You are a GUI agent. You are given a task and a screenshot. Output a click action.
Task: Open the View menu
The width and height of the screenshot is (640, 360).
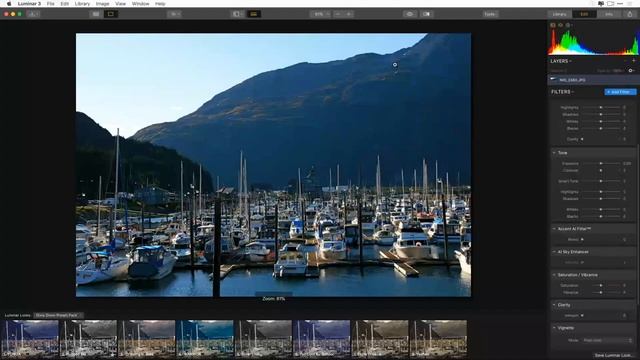pyautogui.click(x=120, y=4)
